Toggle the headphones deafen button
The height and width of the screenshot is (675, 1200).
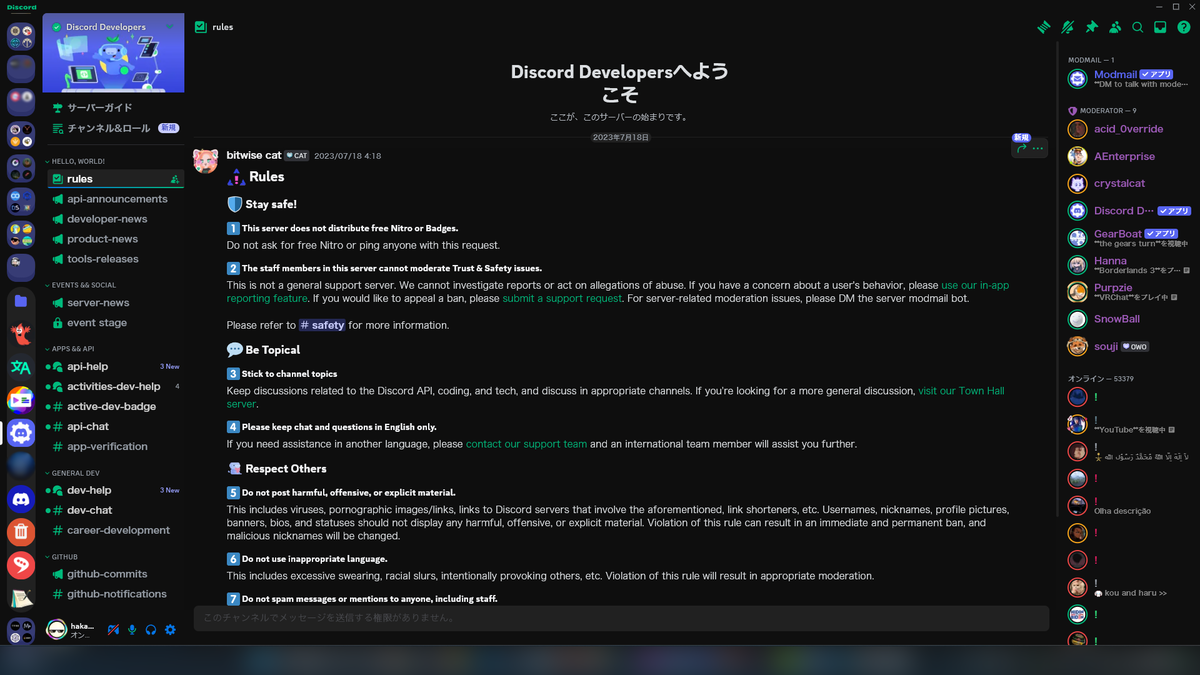pos(151,630)
